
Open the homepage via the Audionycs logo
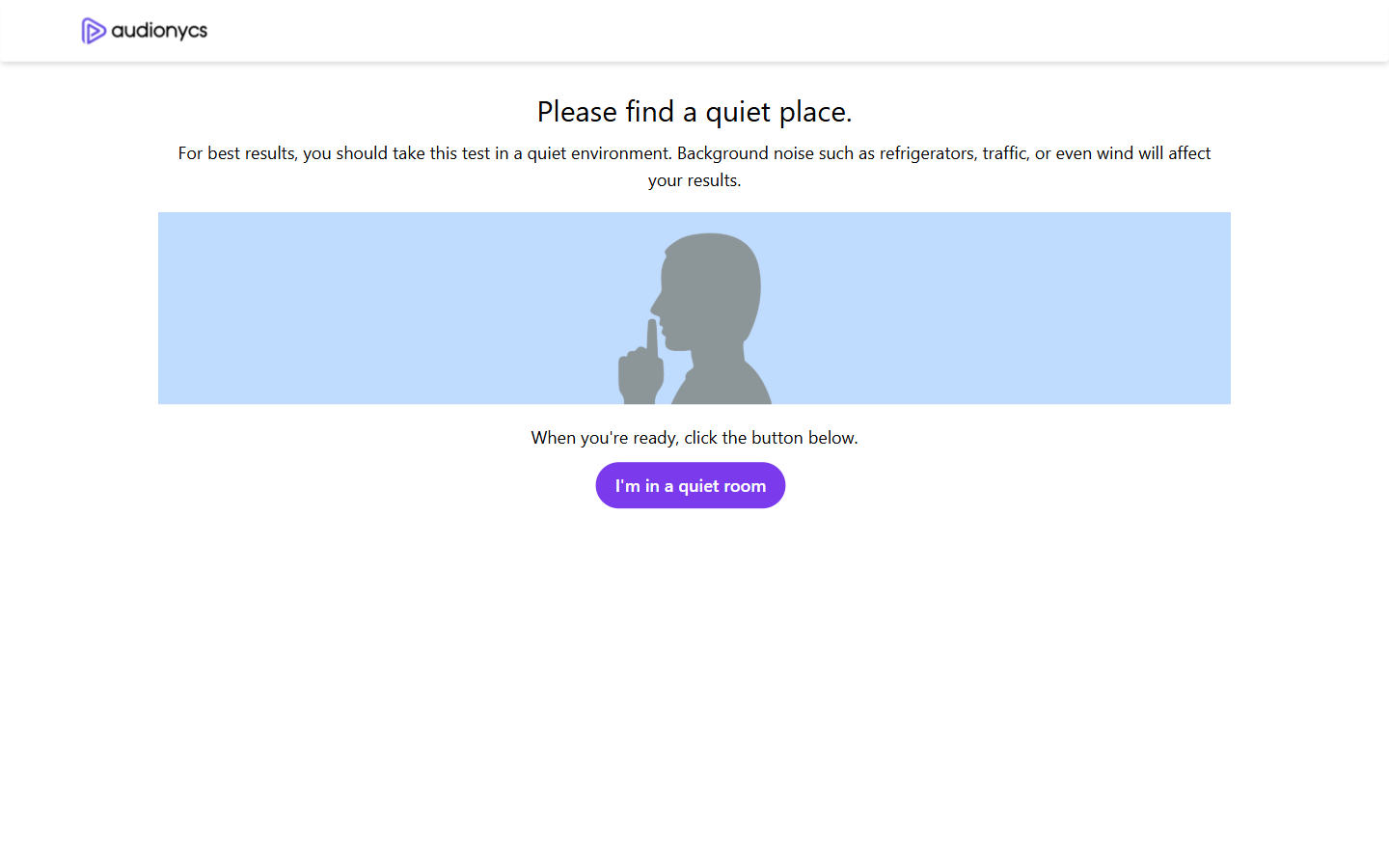coord(143,30)
